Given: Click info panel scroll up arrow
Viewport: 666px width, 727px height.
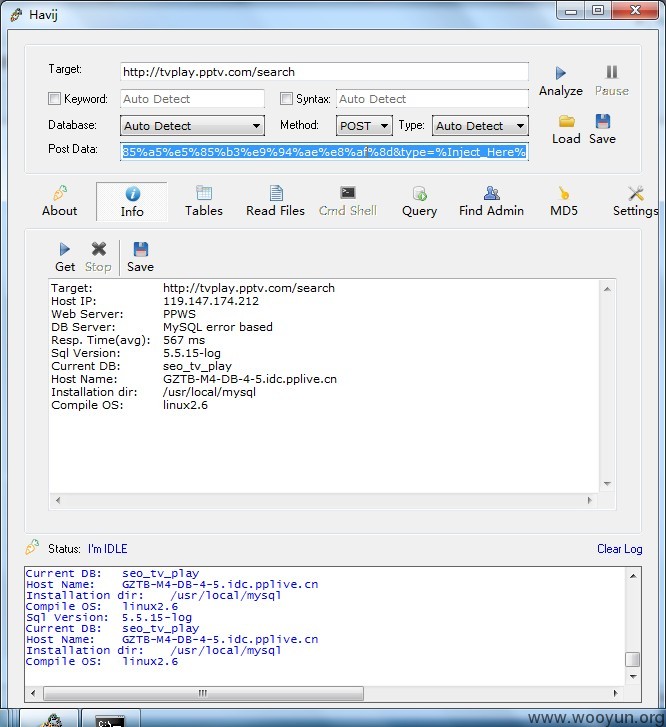Looking at the screenshot, I should click(x=607, y=289).
